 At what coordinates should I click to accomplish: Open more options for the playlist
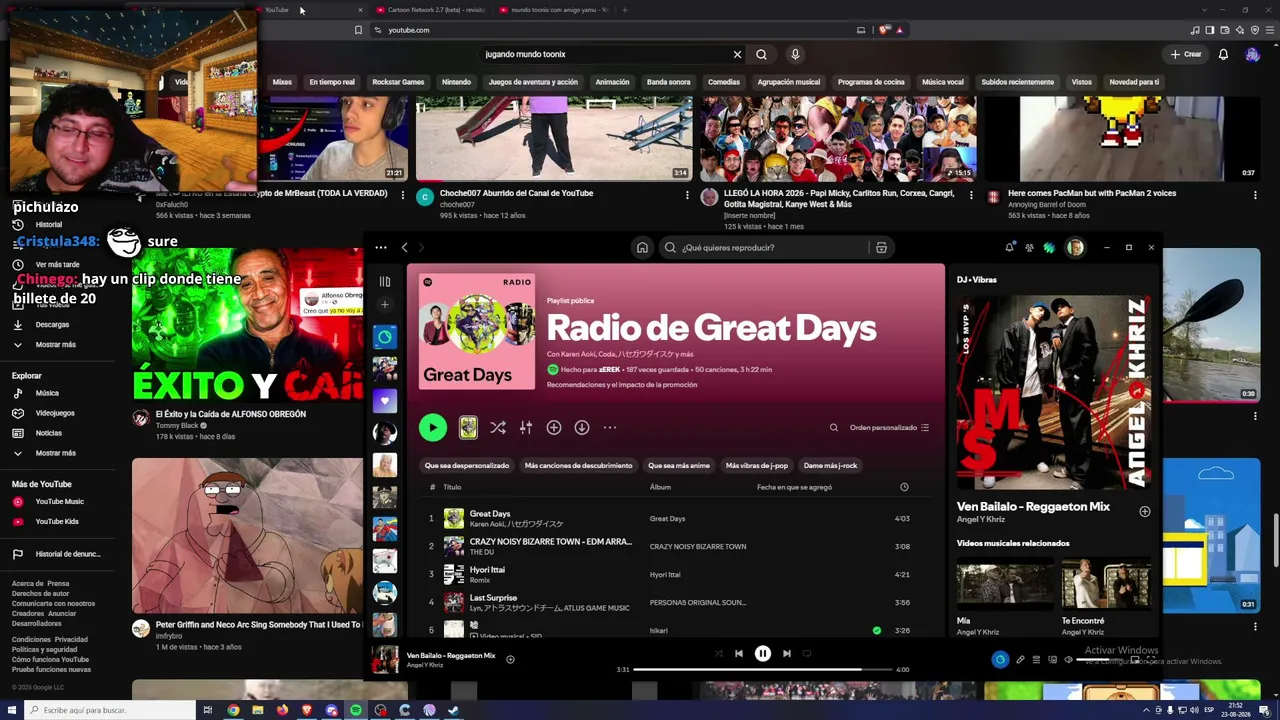click(x=610, y=428)
